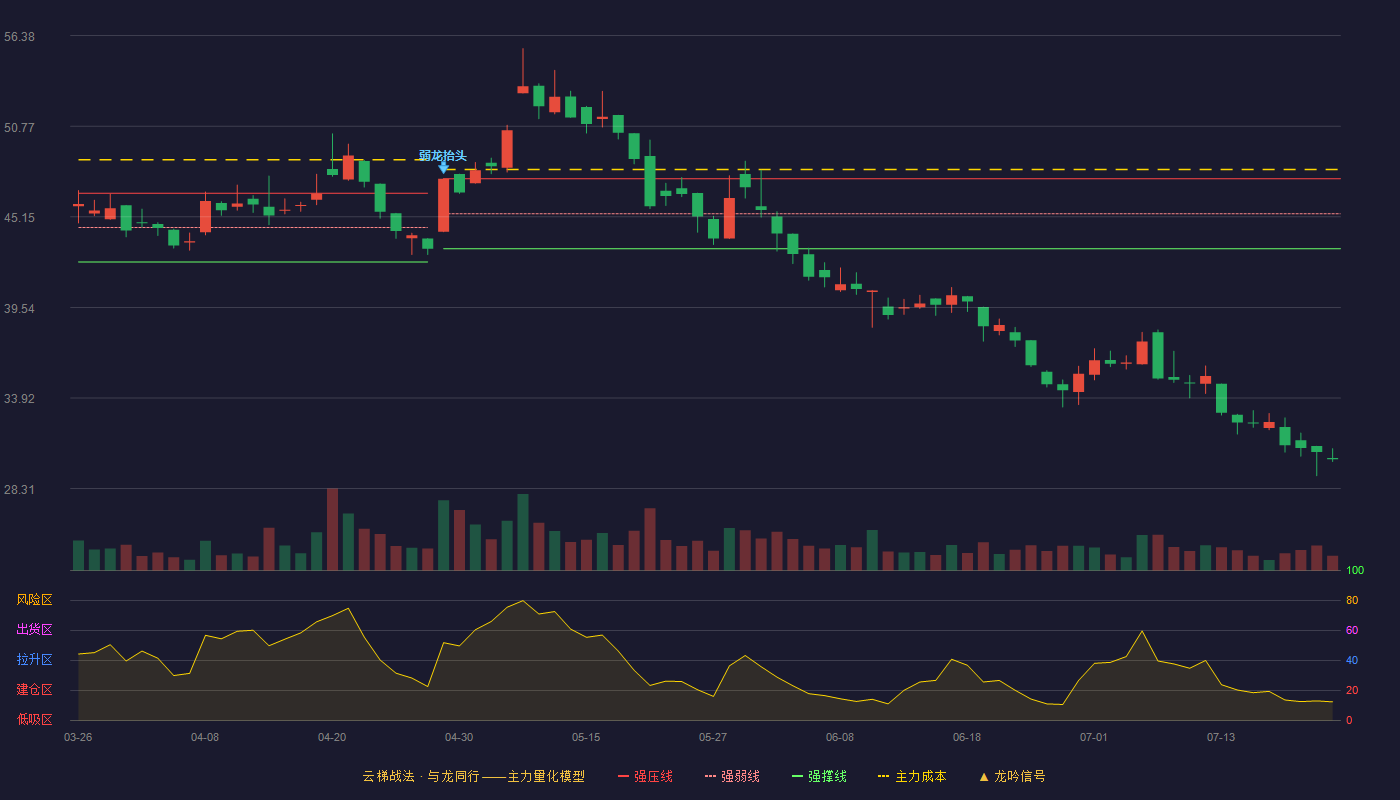Select the 建仓区 zone label
Image resolution: width=1400 pixels, height=800 pixels.
34,690
